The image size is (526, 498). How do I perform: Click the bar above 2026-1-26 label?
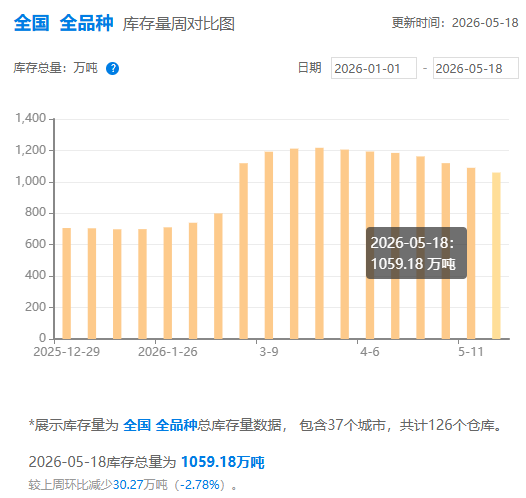point(168,283)
